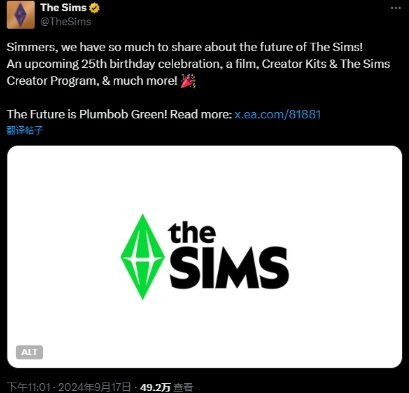Translate the post via 翻译帖子
The image size is (409, 393).
25,130
